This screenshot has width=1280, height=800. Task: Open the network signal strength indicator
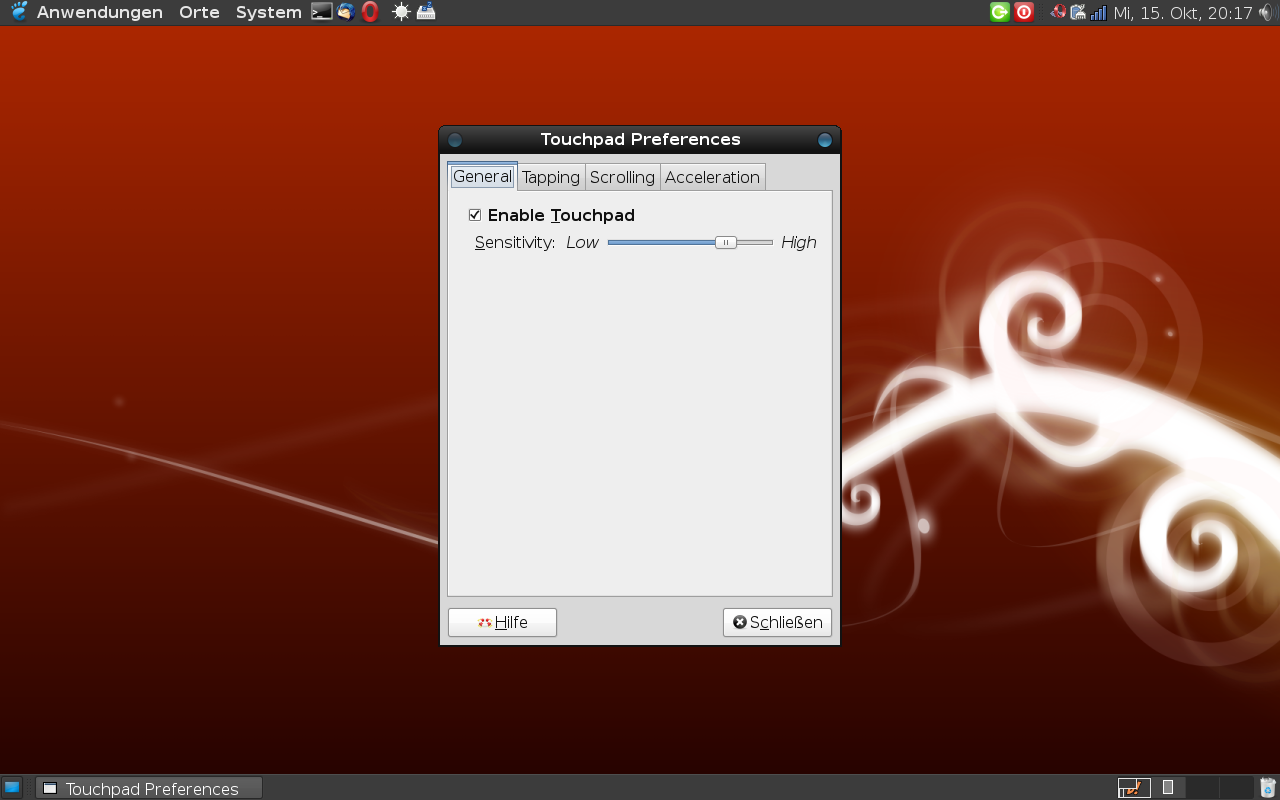[1099, 12]
